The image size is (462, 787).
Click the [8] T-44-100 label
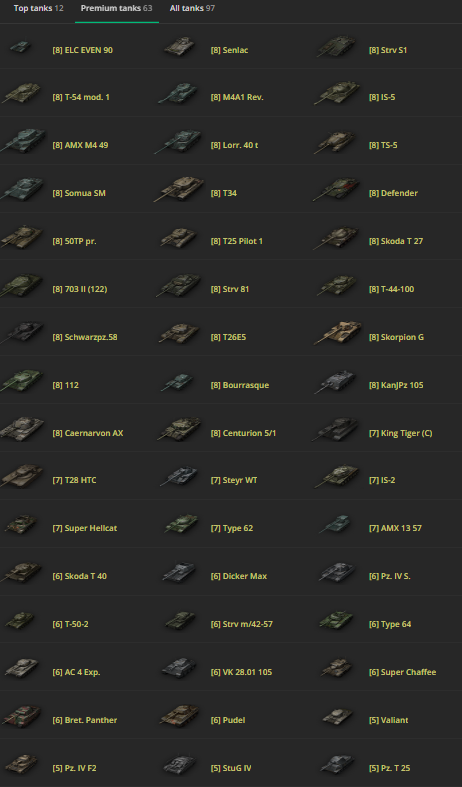coord(391,289)
